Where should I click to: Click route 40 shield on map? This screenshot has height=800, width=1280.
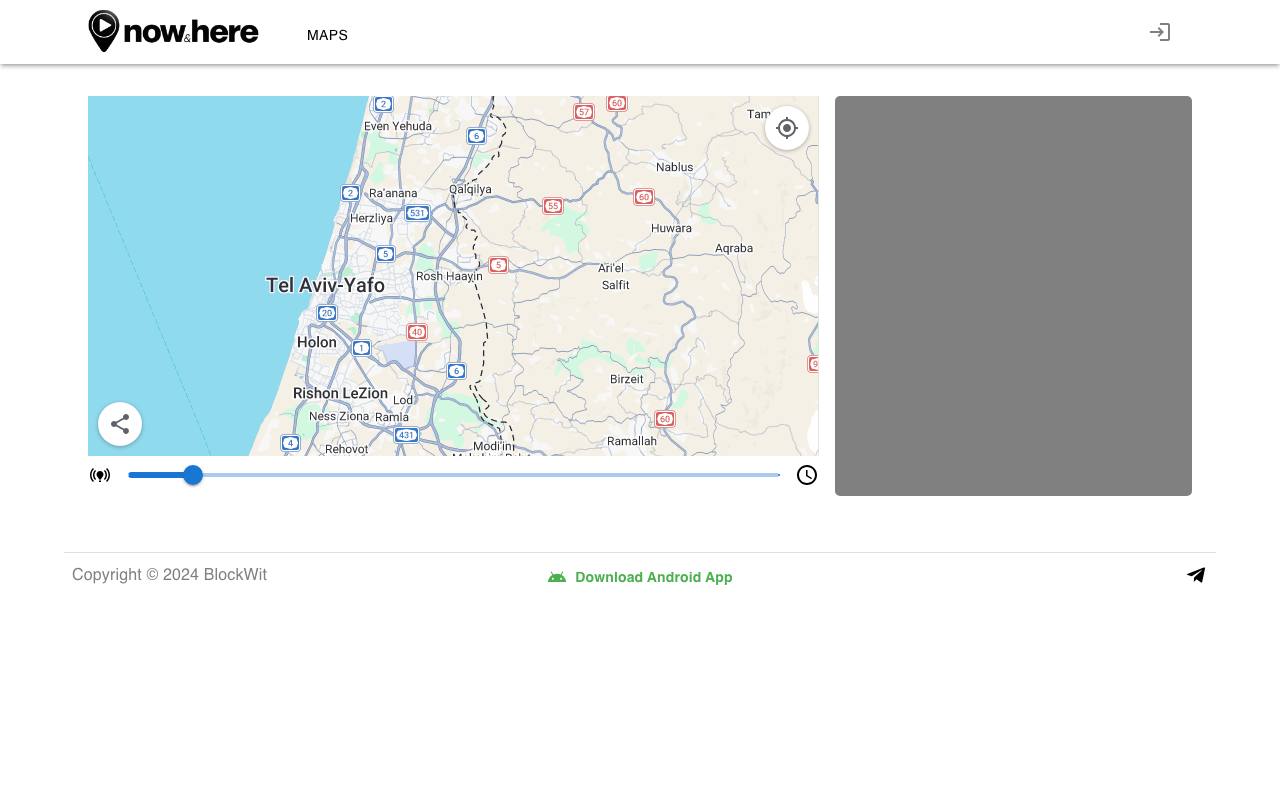[x=417, y=332]
